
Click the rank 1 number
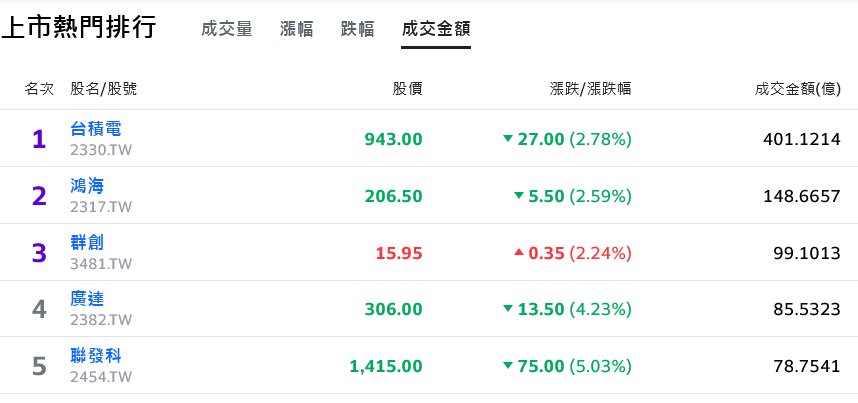click(x=38, y=140)
